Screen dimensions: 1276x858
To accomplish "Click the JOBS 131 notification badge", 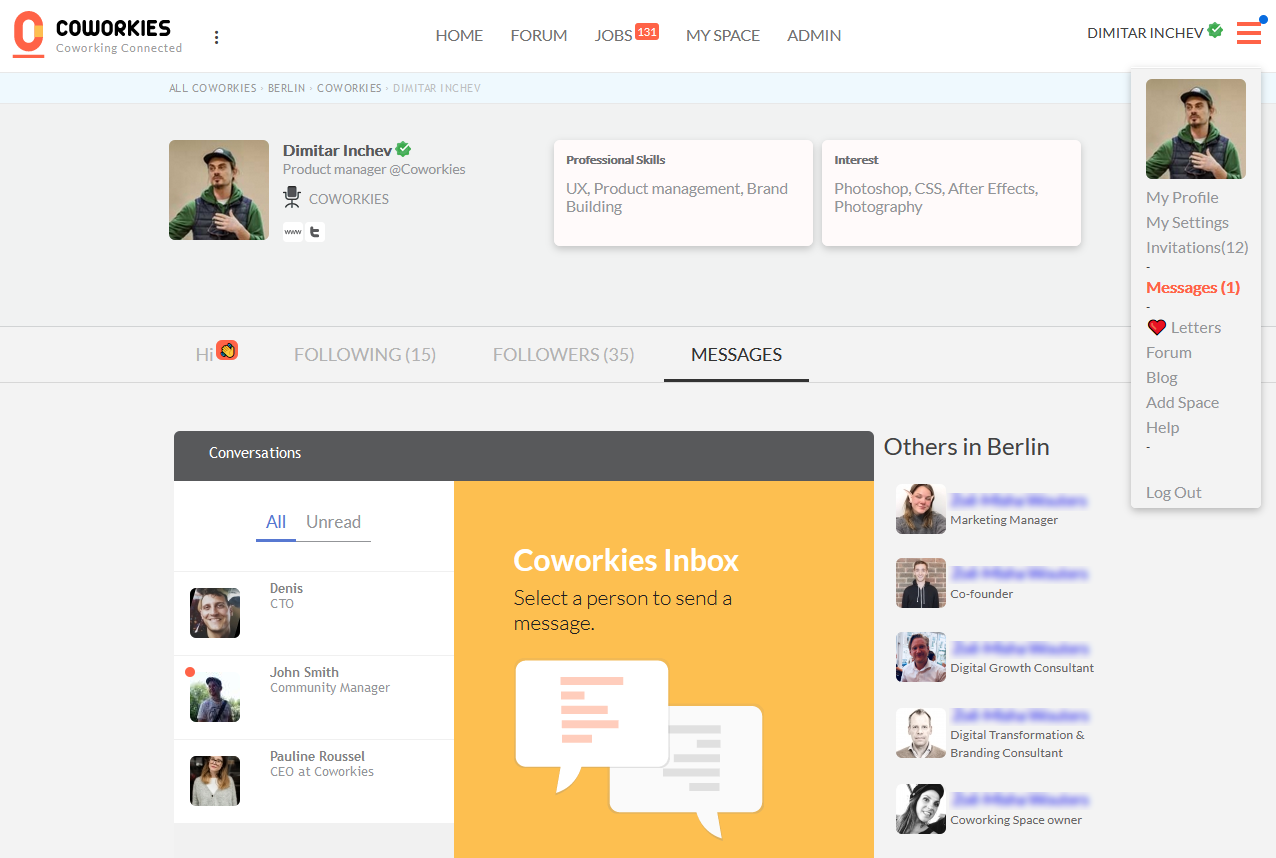I will (647, 32).
